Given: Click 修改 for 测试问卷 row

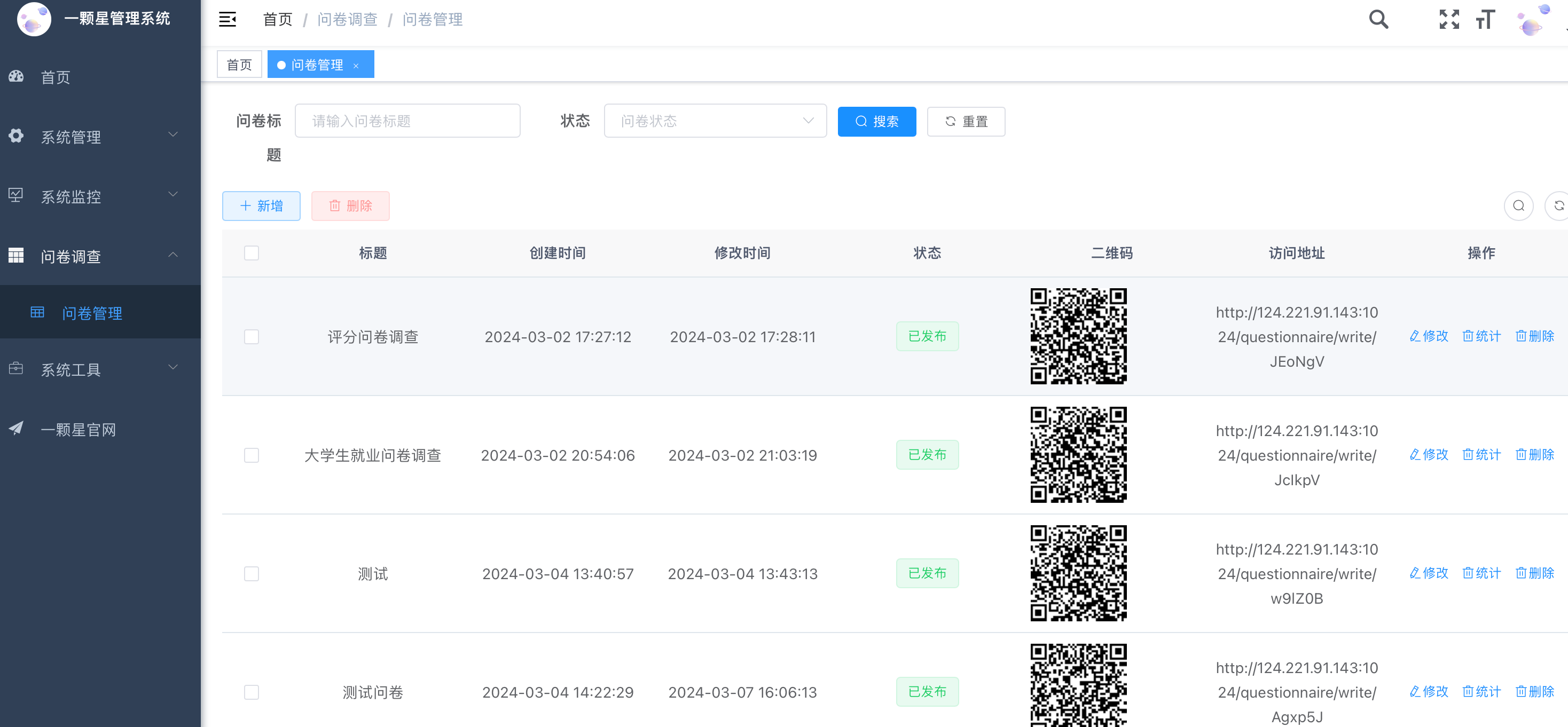Looking at the screenshot, I should pyautogui.click(x=1429, y=691).
